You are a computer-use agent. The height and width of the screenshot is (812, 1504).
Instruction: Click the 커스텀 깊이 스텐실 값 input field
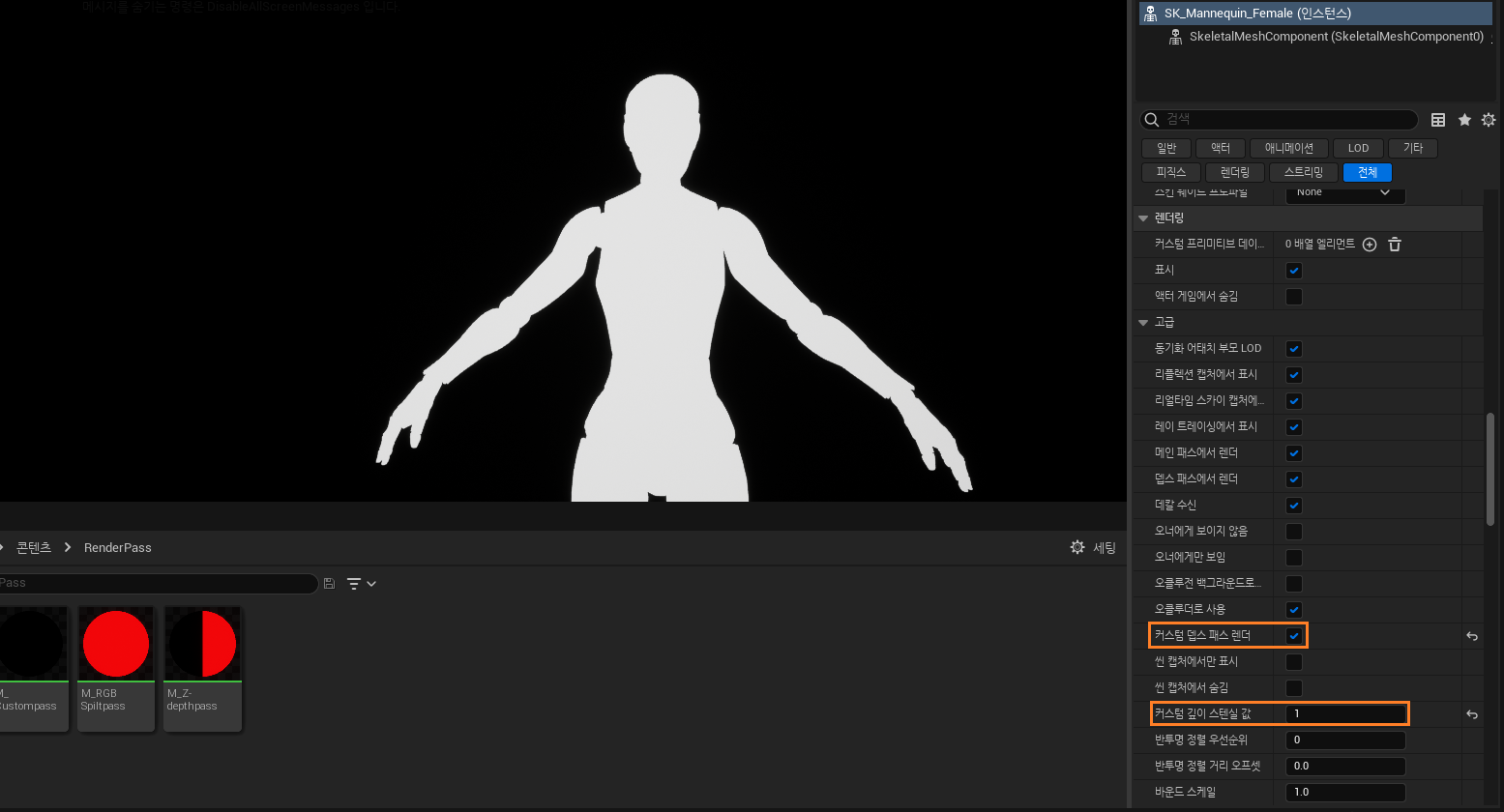(x=1344, y=714)
